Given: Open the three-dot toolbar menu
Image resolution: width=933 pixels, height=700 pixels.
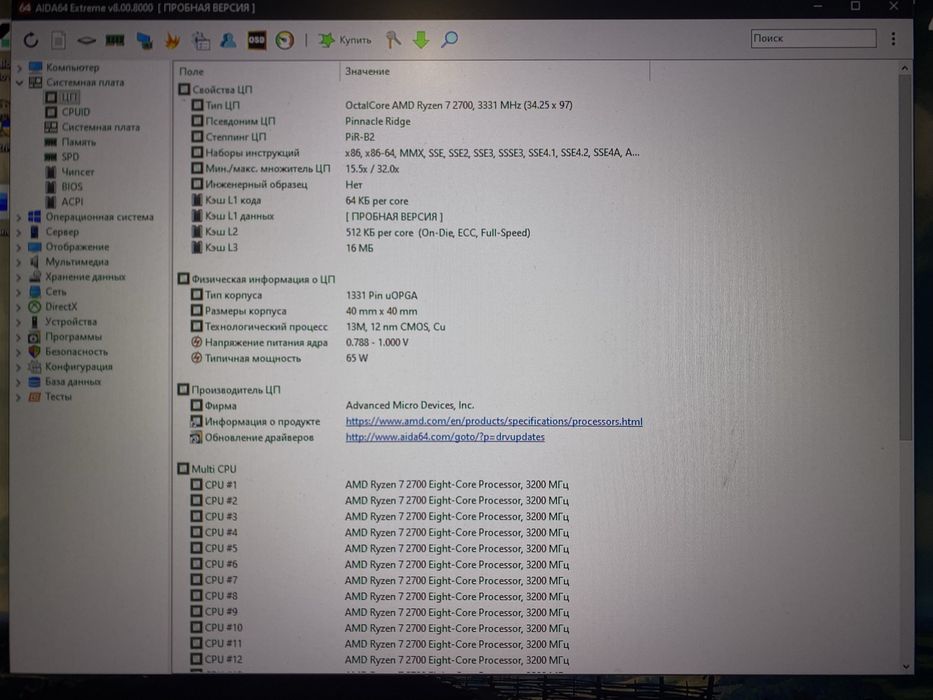Looking at the screenshot, I should coord(893,39).
